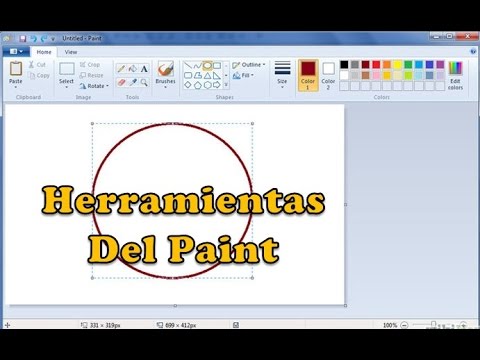Select the Magnifier tool
Viewport: 480px width, 360px height.
[x=144, y=82]
